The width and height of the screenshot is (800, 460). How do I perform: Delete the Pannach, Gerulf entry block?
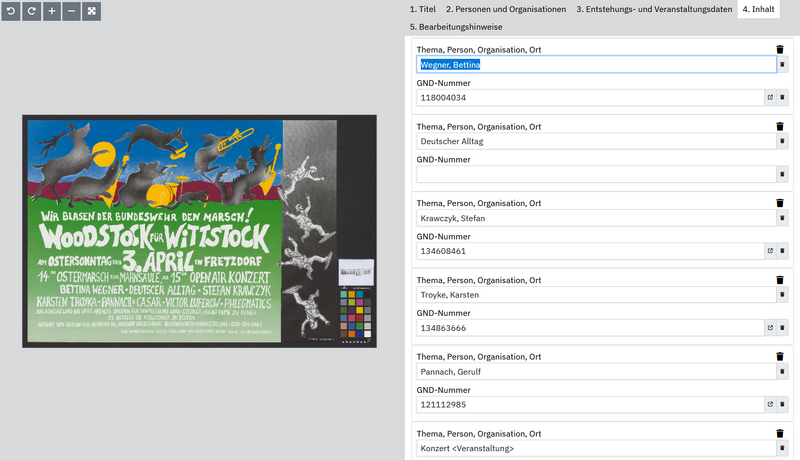(780, 356)
